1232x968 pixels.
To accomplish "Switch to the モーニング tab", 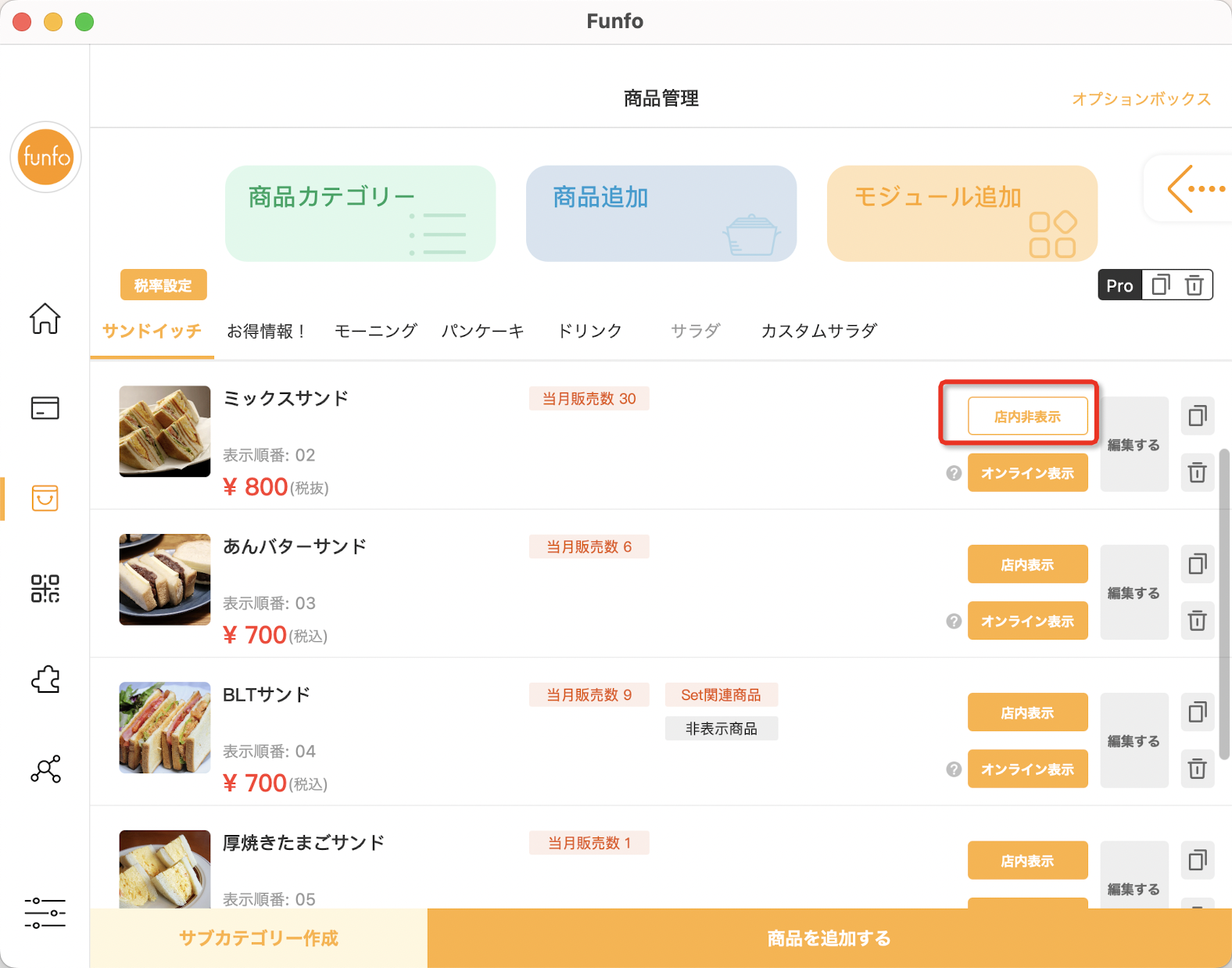I will (375, 331).
